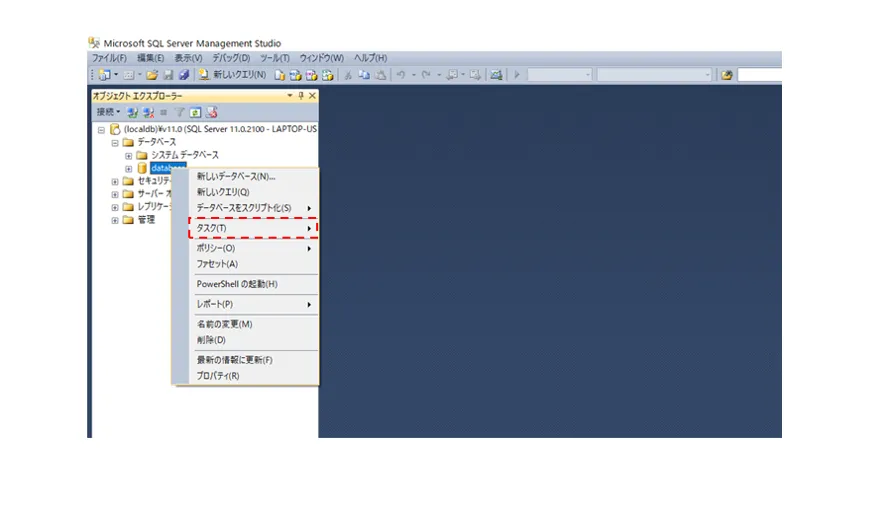
Task: Open the タスク(T) submenu in context menu
Action: point(252,229)
